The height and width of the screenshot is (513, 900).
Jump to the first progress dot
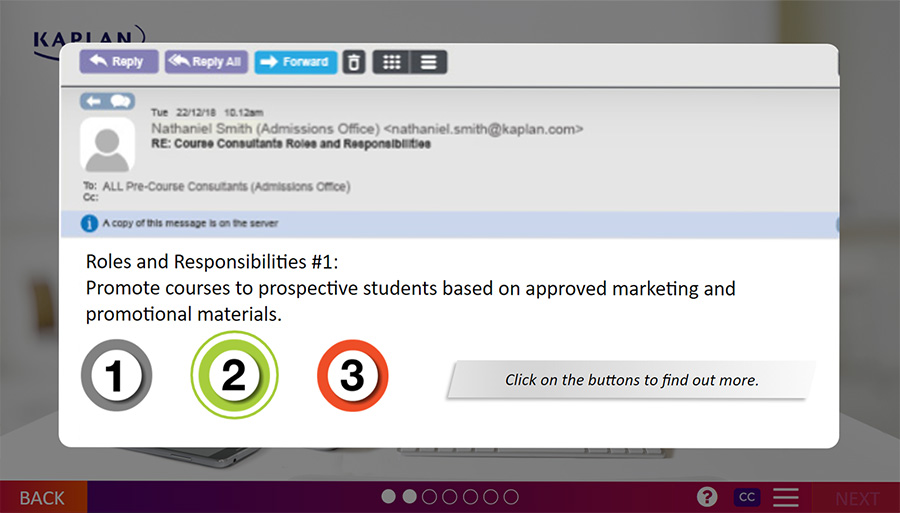(x=389, y=497)
